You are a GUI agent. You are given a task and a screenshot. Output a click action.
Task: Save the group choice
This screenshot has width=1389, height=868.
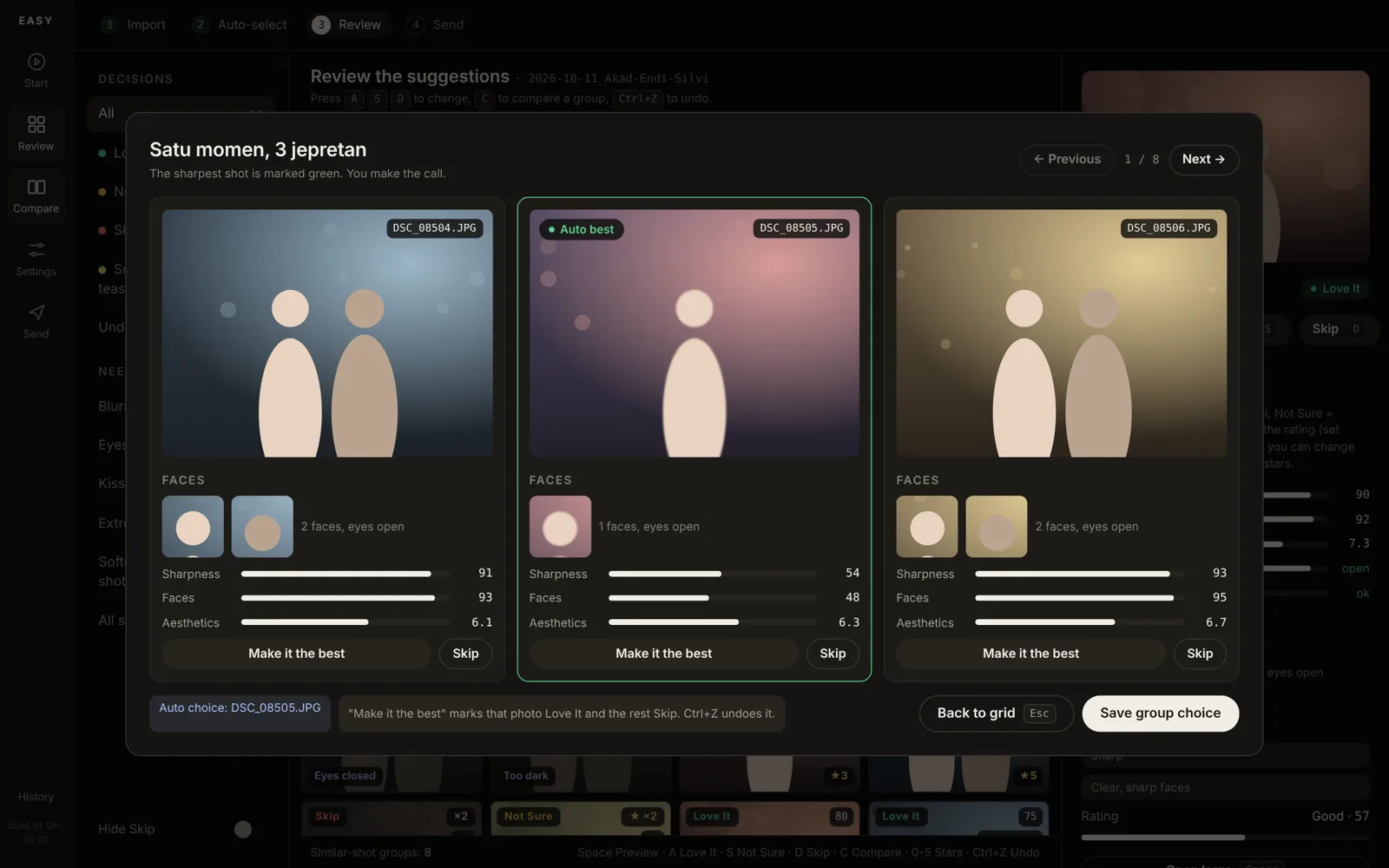pos(1160,713)
